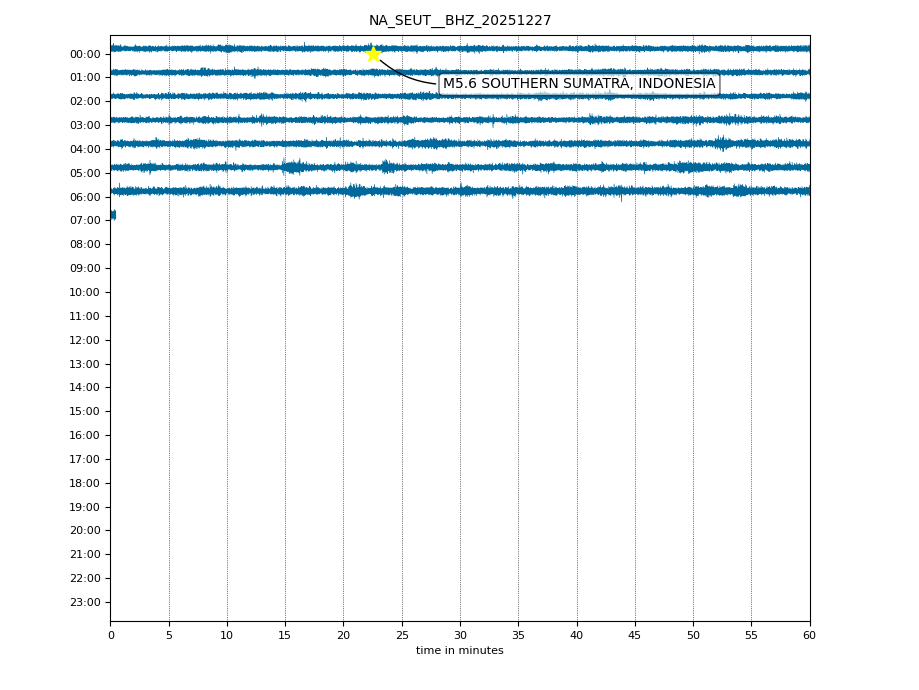Click the M5.6 Southern Sumatra annotation label
Screen dimensions: 919x690
579,84
